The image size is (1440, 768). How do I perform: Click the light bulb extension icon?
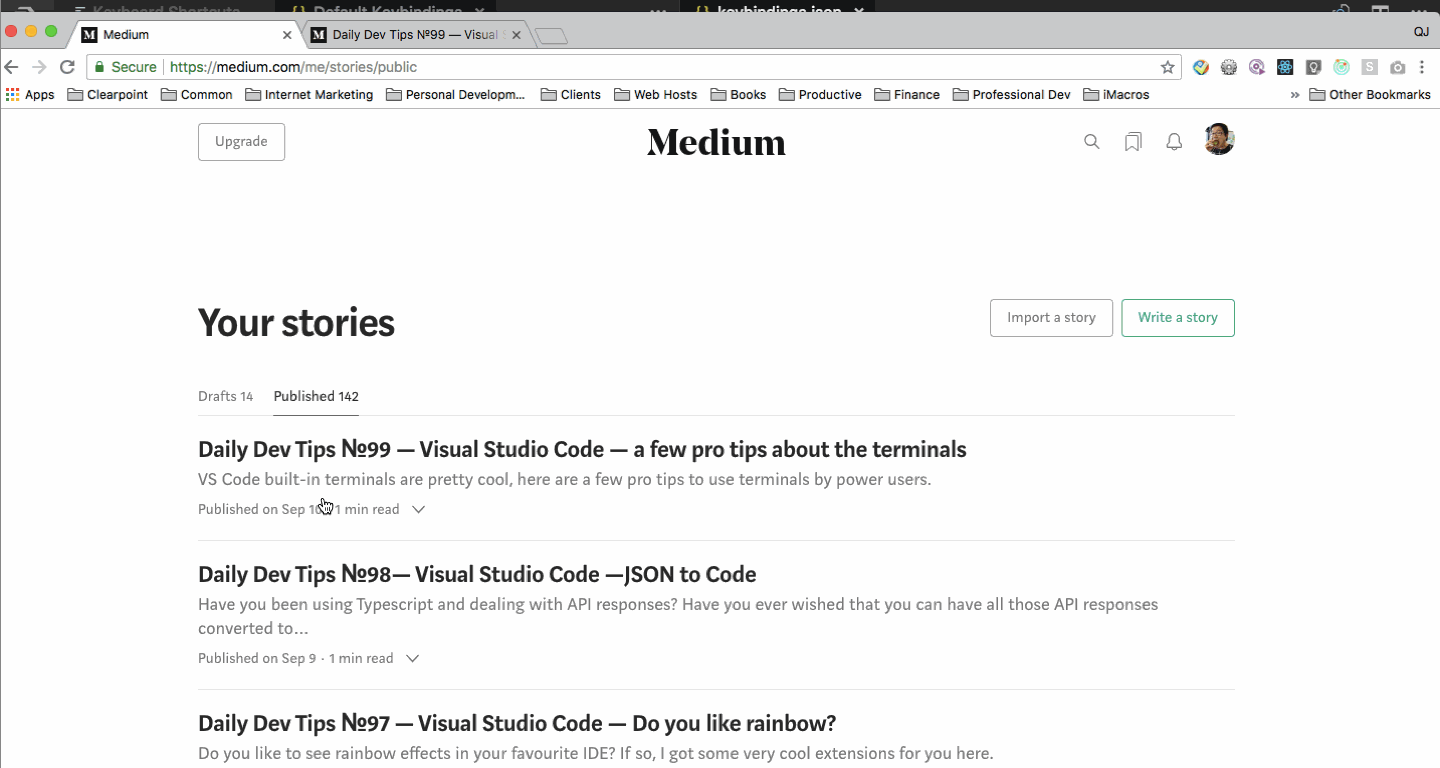1314,67
